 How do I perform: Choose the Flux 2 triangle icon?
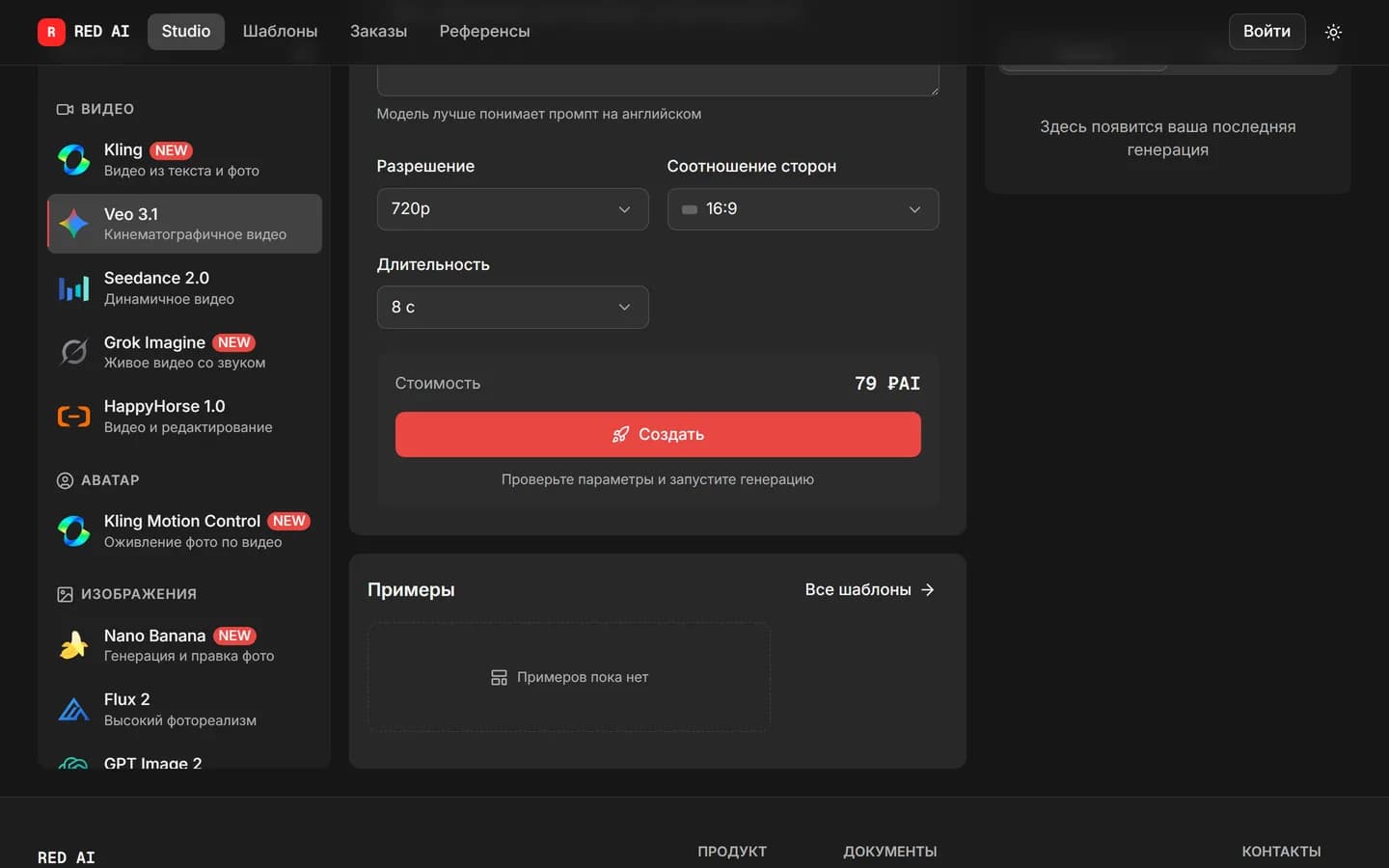tap(73, 709)
